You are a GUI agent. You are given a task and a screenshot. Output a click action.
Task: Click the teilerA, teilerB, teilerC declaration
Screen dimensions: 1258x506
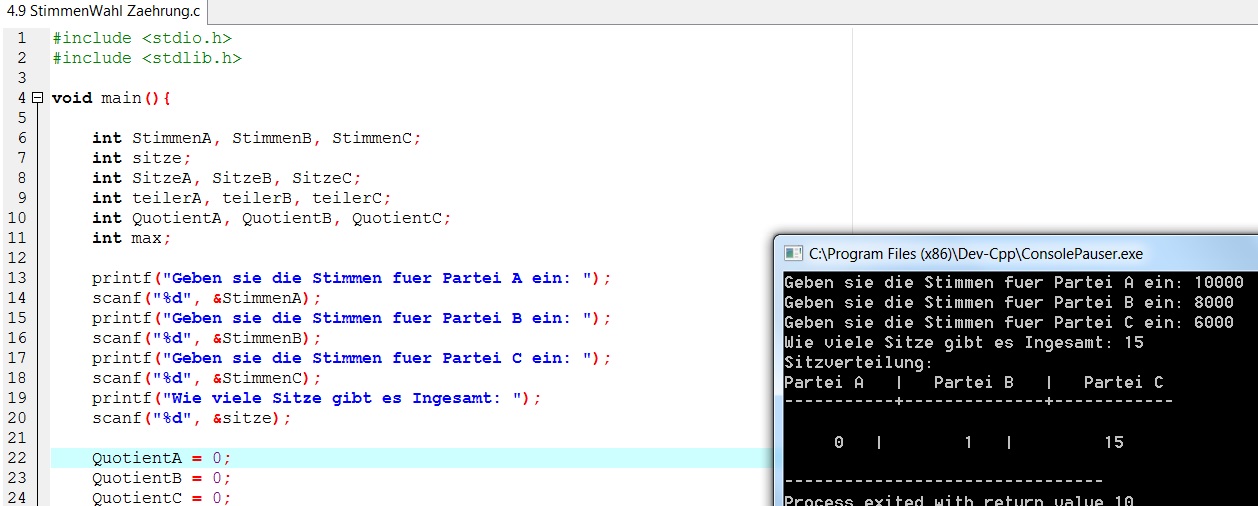tap(242, 198)
